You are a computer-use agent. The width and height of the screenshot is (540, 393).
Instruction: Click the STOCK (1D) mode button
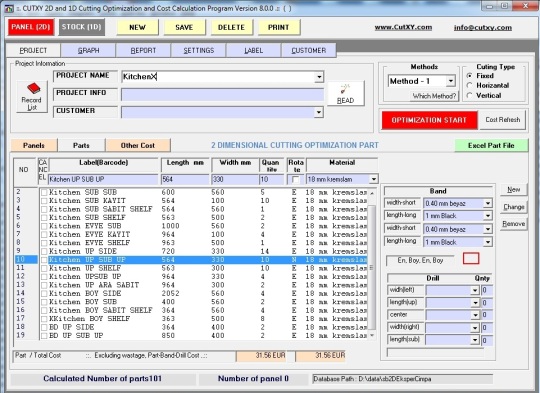[82, 27]
